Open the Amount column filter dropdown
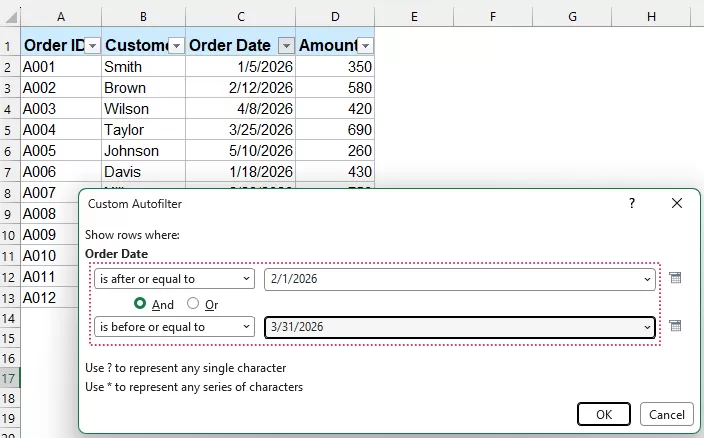704x438 pixels. [x=366, y=46]
